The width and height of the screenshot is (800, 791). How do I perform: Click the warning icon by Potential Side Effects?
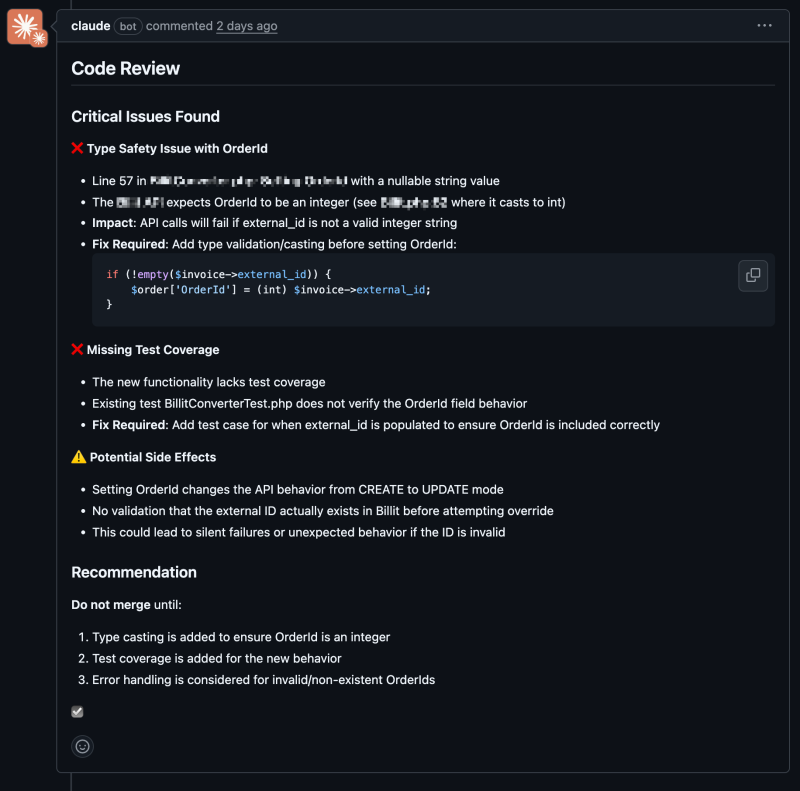[x=78, y=457]
